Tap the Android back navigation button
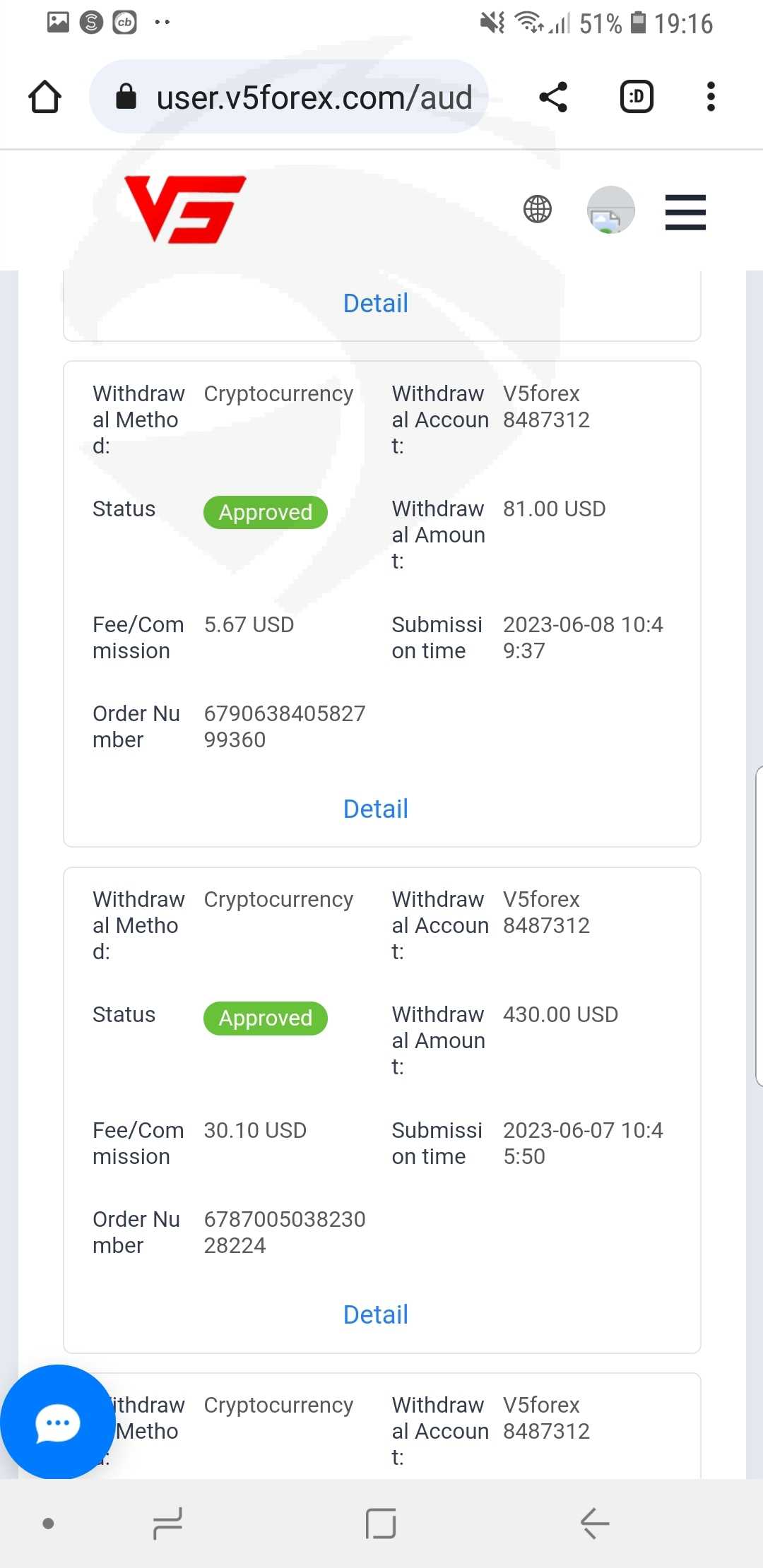Viewport: 763px width, 1568px height. pos(595,1523)
